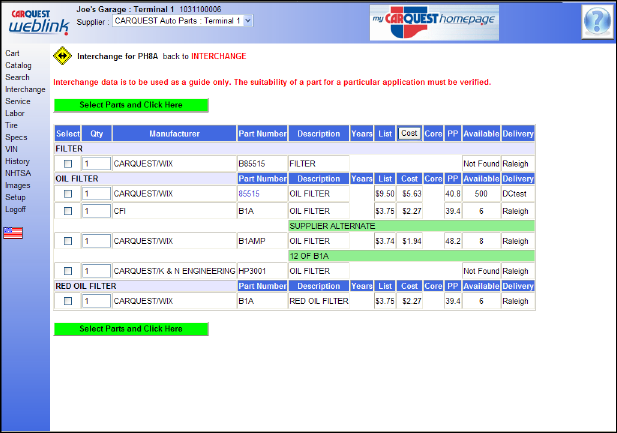Check the B1AMP row checkbox
This screenshot has width=617, height=433.
[x=68, y=241]
